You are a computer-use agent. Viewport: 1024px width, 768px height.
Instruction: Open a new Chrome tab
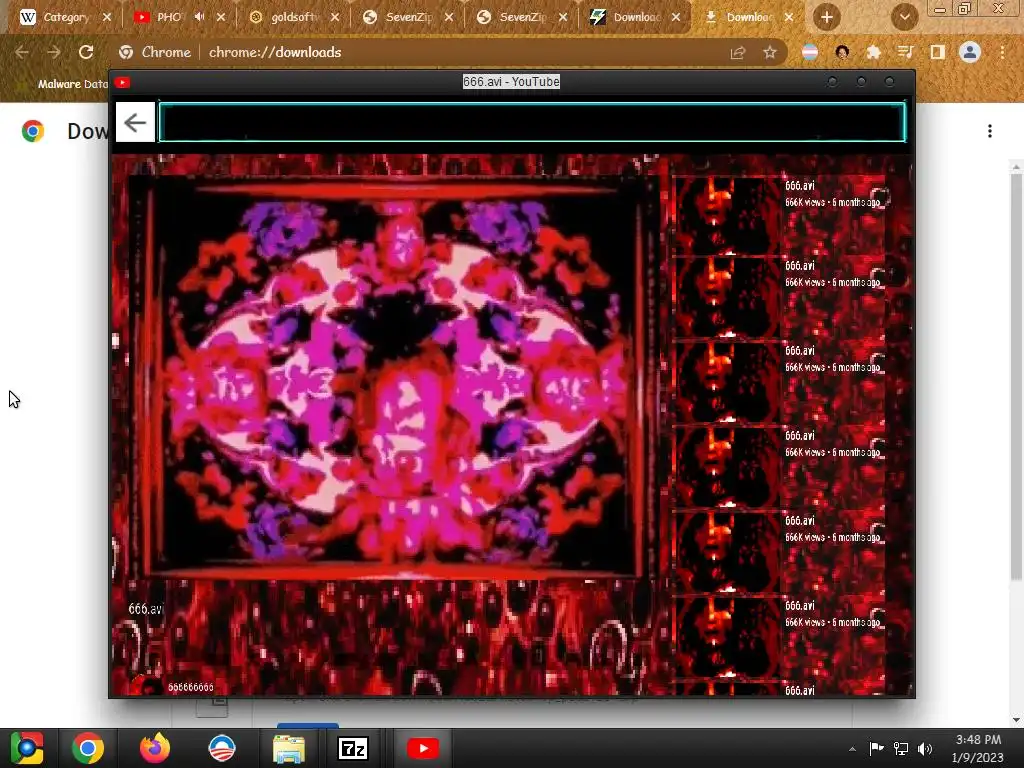827,17
